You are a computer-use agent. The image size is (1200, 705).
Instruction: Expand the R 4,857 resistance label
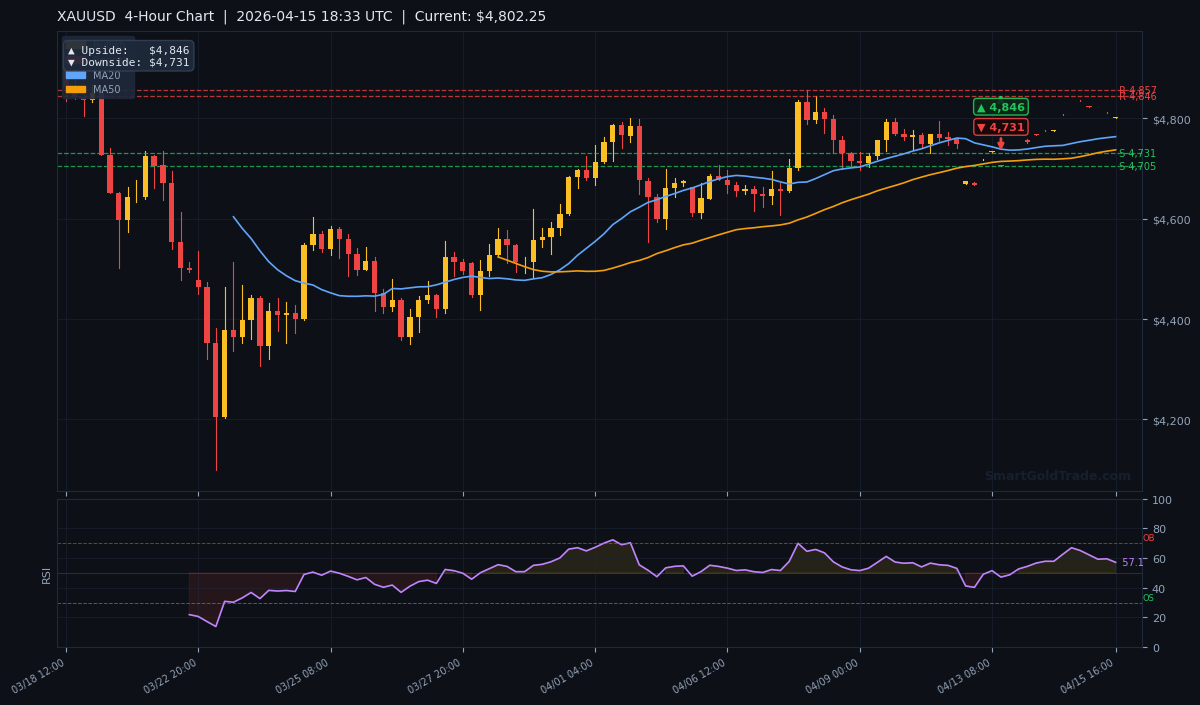pyautogui.click(x=1138, y=89)
